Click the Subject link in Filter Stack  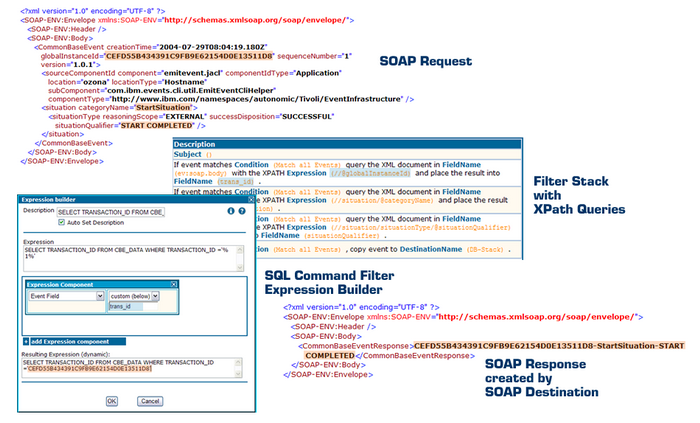188,154
